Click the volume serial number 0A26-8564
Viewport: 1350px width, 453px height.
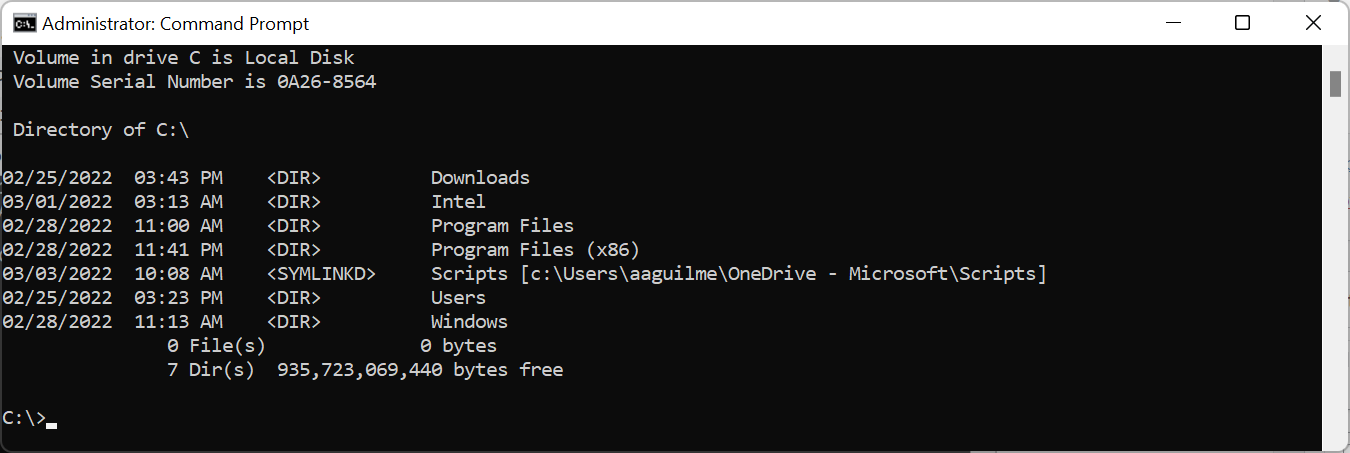[x=326, y=82]
